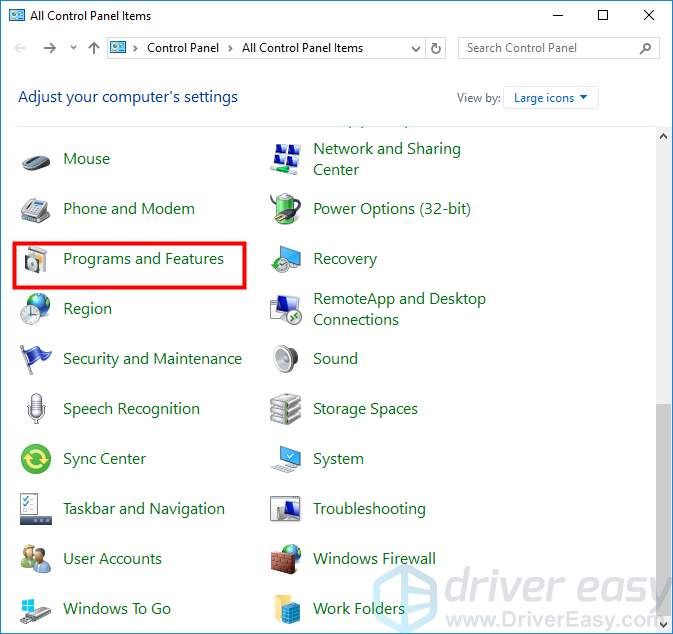
Task: Open the Mouse icon
Action: coord(36,159)
